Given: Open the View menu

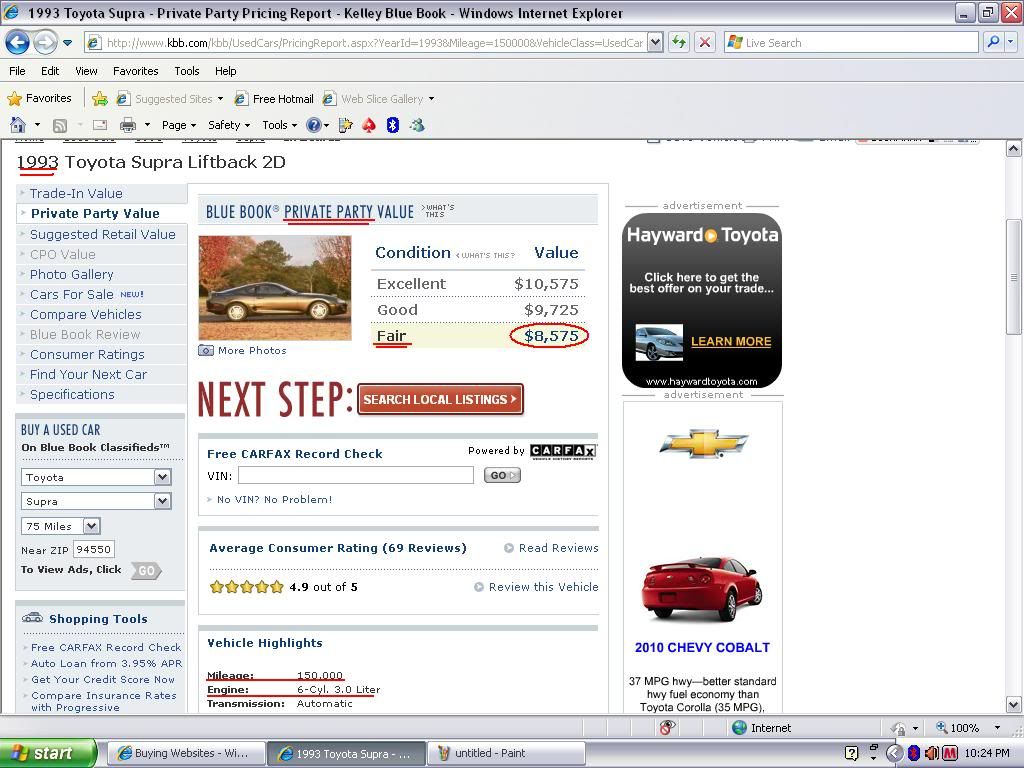Looking at the screenshot, I should (x=86, y=71).
